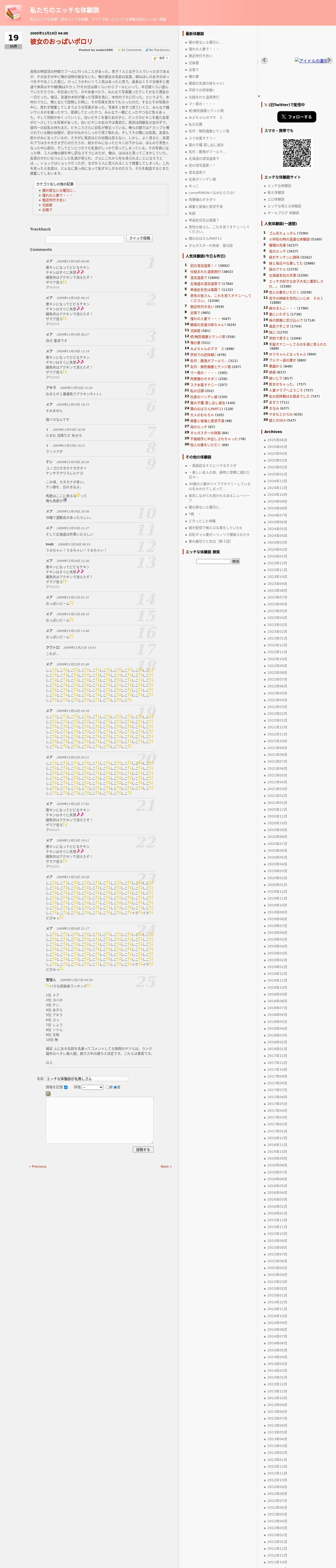
Task: Click the post author mako1988
Action: pyautogui.click(x=104, y=50)
